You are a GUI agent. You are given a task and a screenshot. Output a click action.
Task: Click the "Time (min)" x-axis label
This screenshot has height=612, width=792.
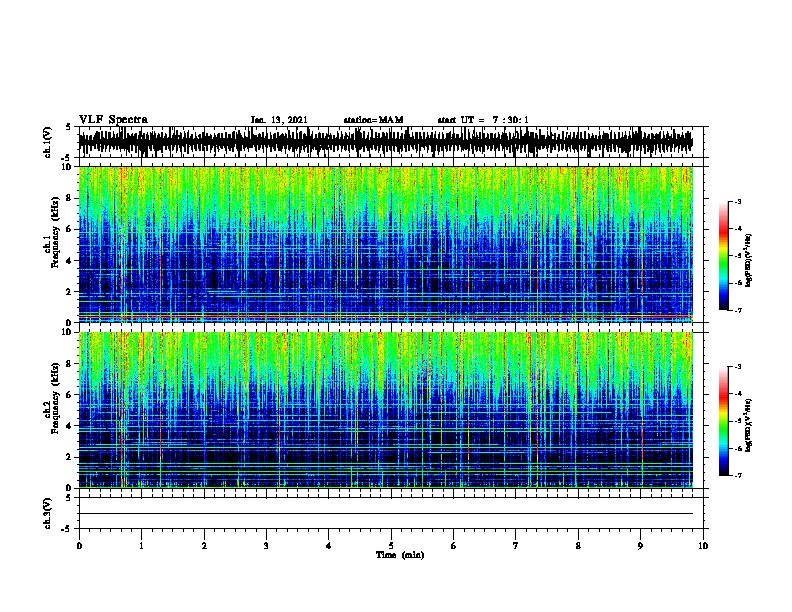pos(400,555)
